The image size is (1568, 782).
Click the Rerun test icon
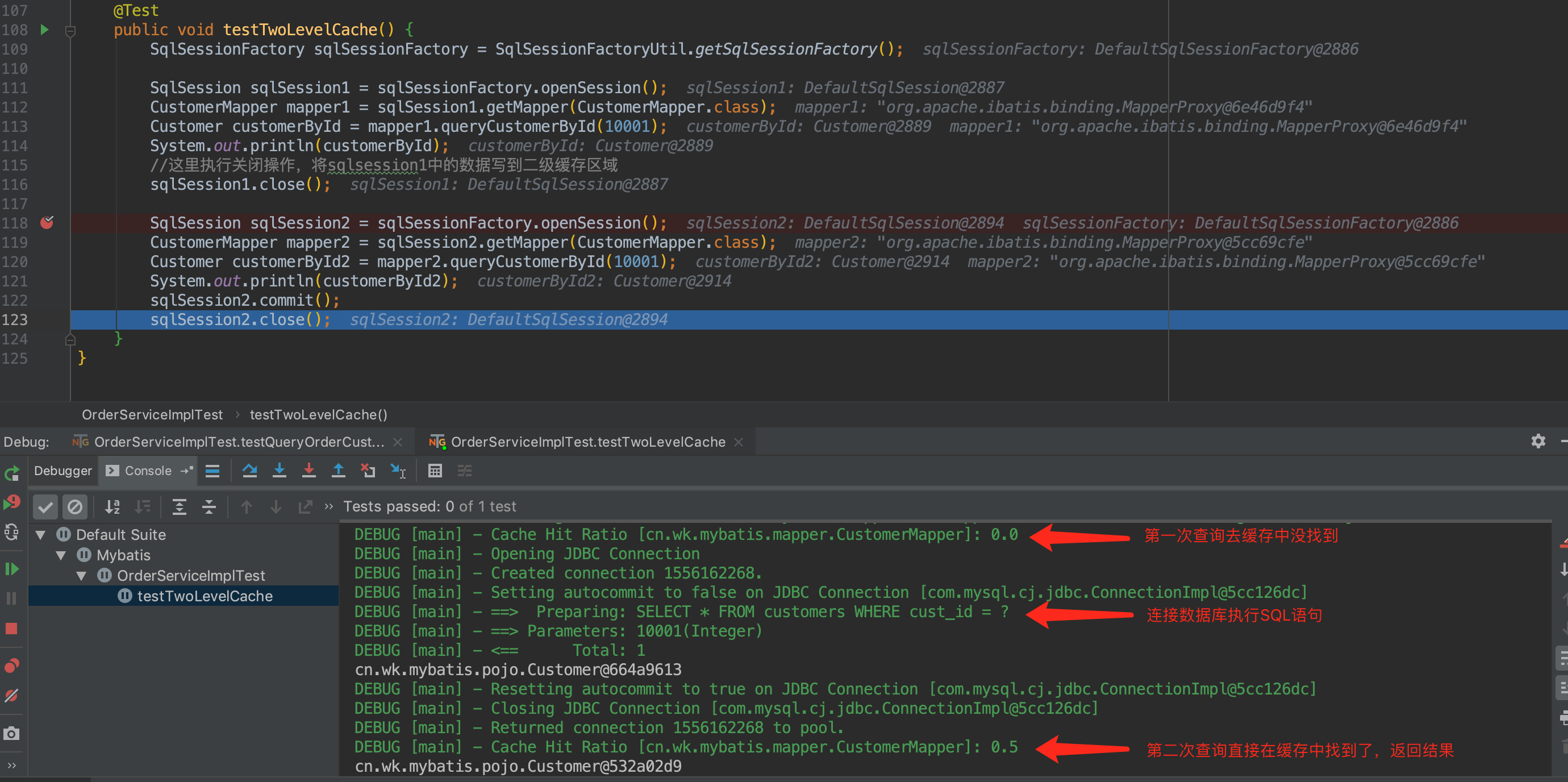(x=11, y=473)
